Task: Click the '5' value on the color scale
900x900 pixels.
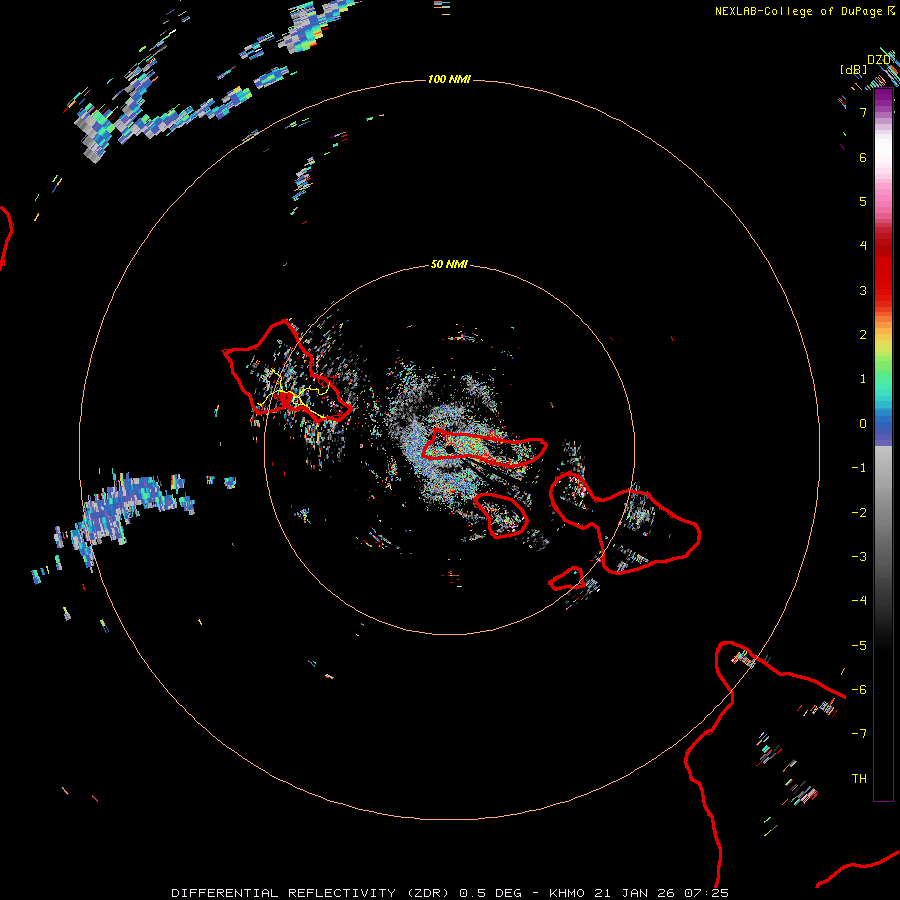Action: pyautogui.click(x=863, y=201)
